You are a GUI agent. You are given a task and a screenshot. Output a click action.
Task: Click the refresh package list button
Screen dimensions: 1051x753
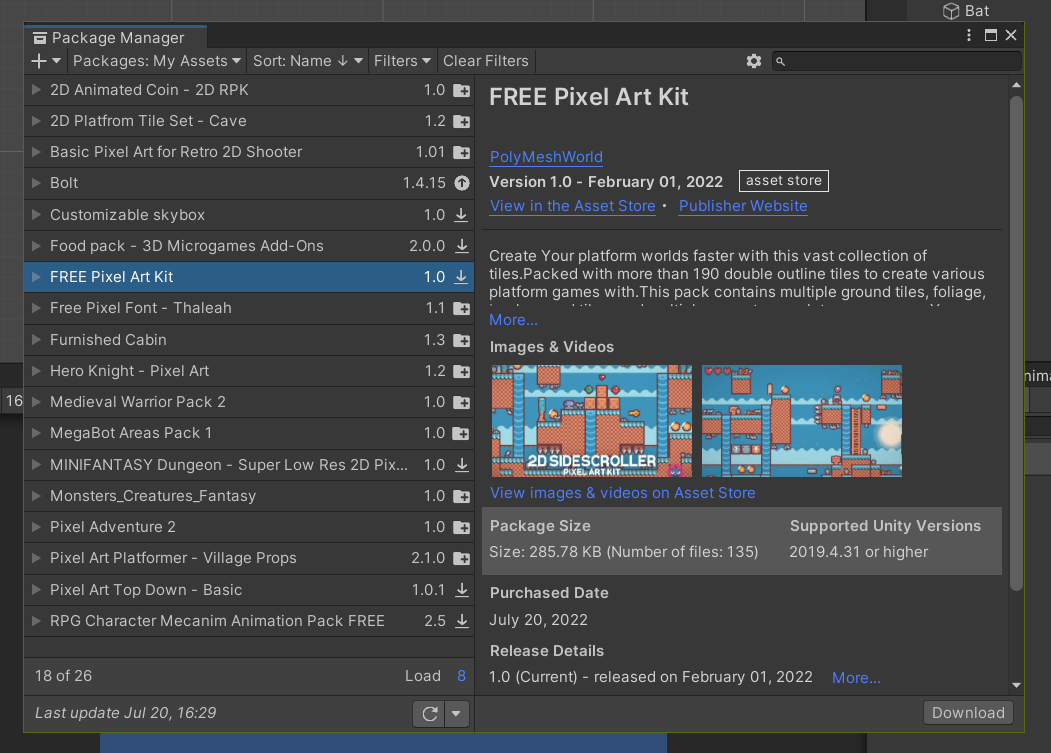pos(430,713)
